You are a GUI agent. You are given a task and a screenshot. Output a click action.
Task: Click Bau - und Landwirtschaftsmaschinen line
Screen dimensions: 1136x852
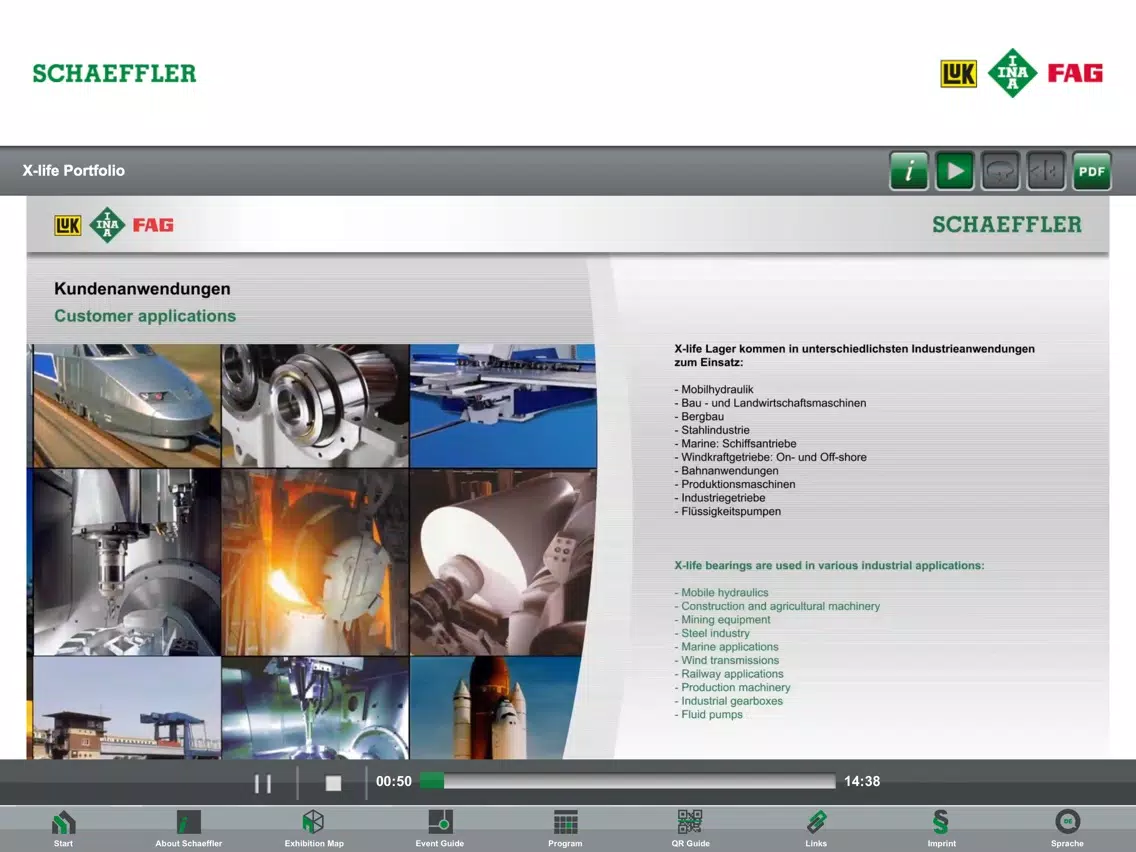coord(770,404)
